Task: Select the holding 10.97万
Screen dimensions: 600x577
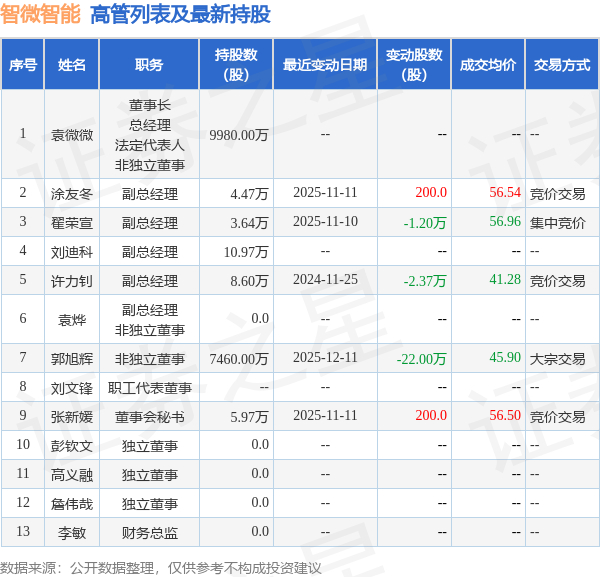Action: click(246, 252)
